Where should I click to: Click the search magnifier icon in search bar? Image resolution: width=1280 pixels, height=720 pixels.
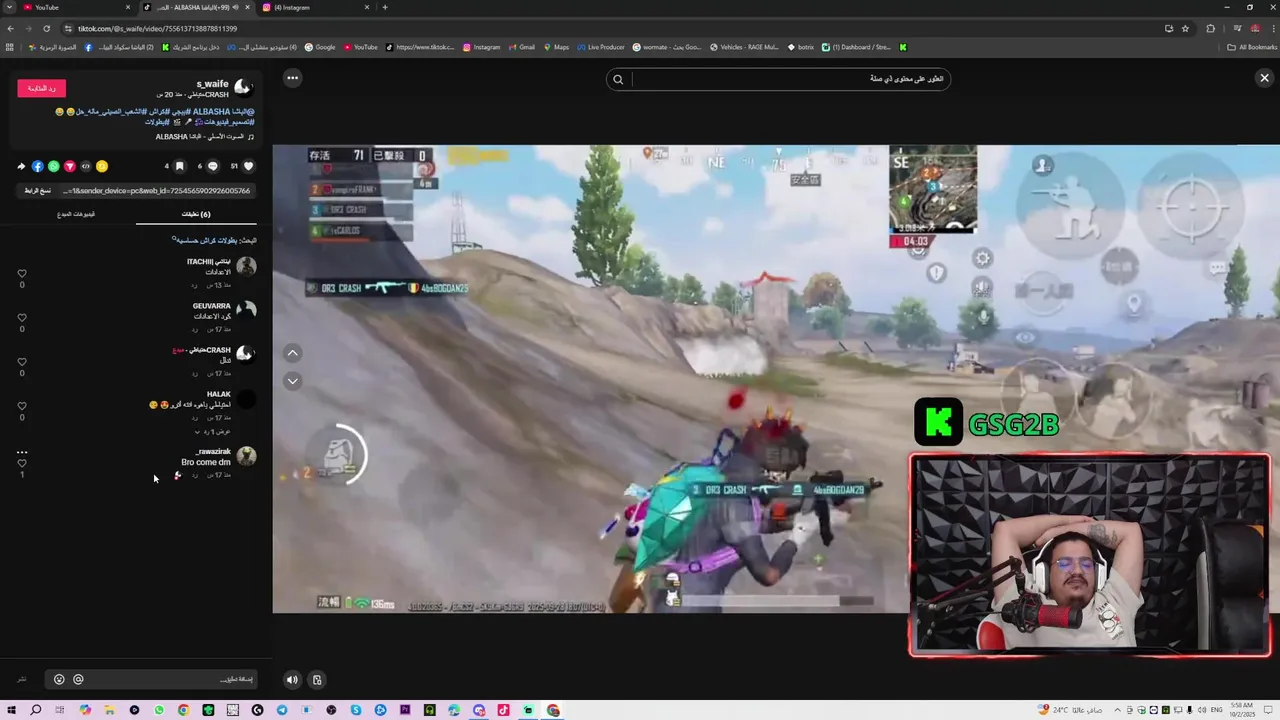tap(618, 79)
